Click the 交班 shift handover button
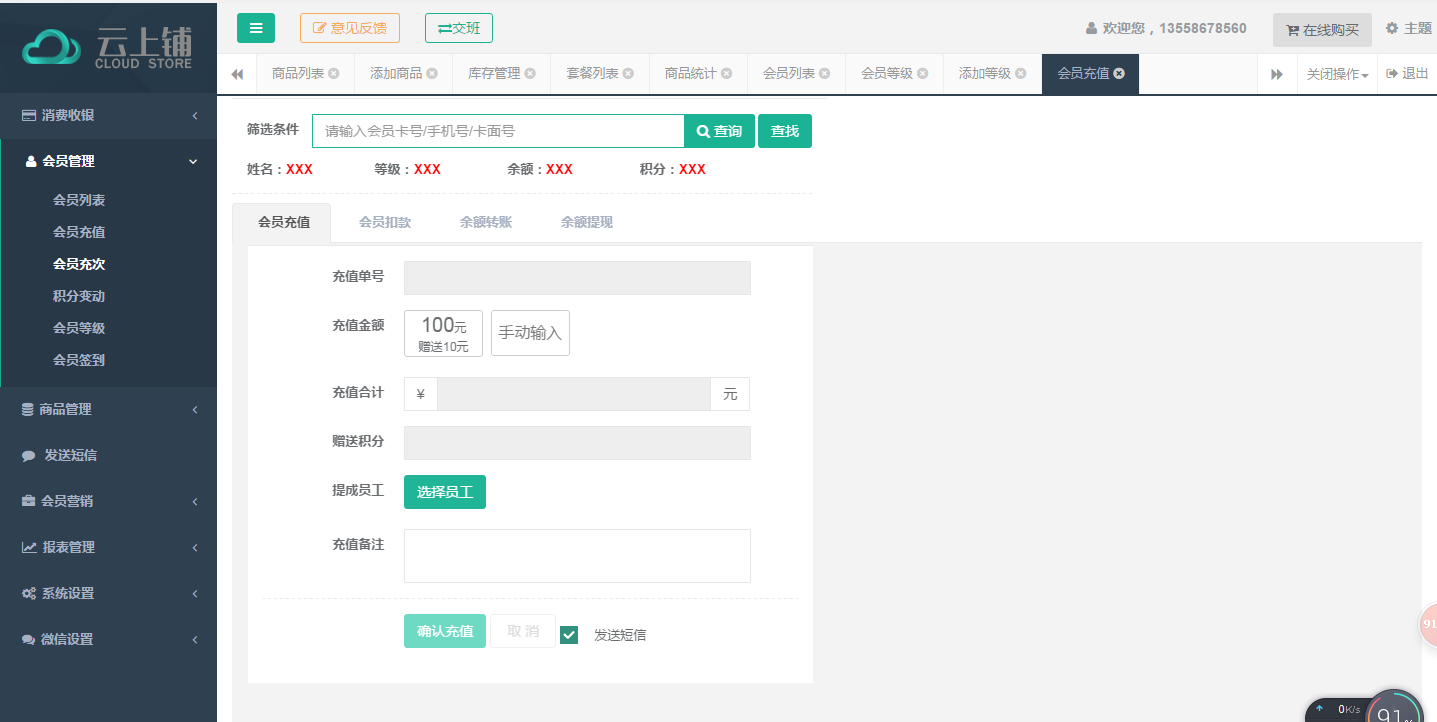The height and width of the screenshot is (722, 1437). [x=459, y=28]
